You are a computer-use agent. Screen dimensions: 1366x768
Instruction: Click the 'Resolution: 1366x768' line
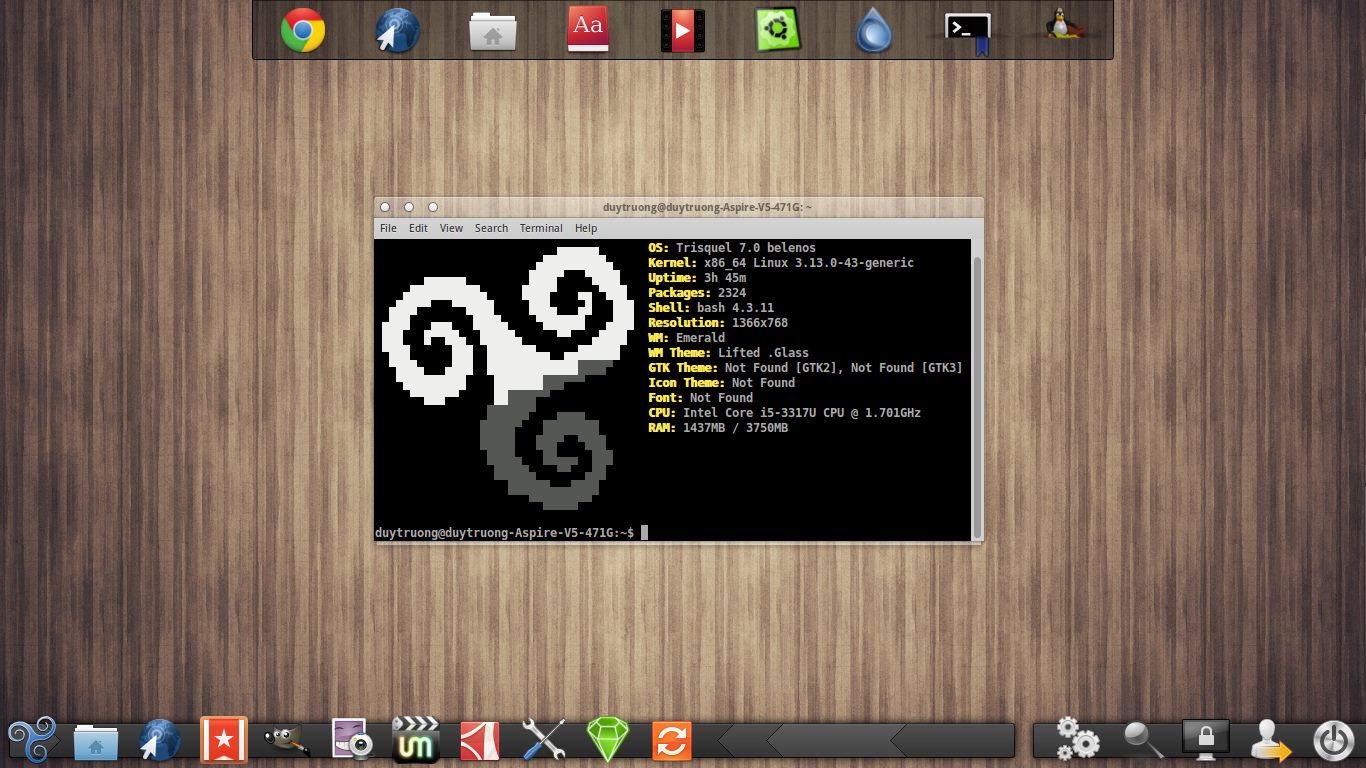point(718,322)
